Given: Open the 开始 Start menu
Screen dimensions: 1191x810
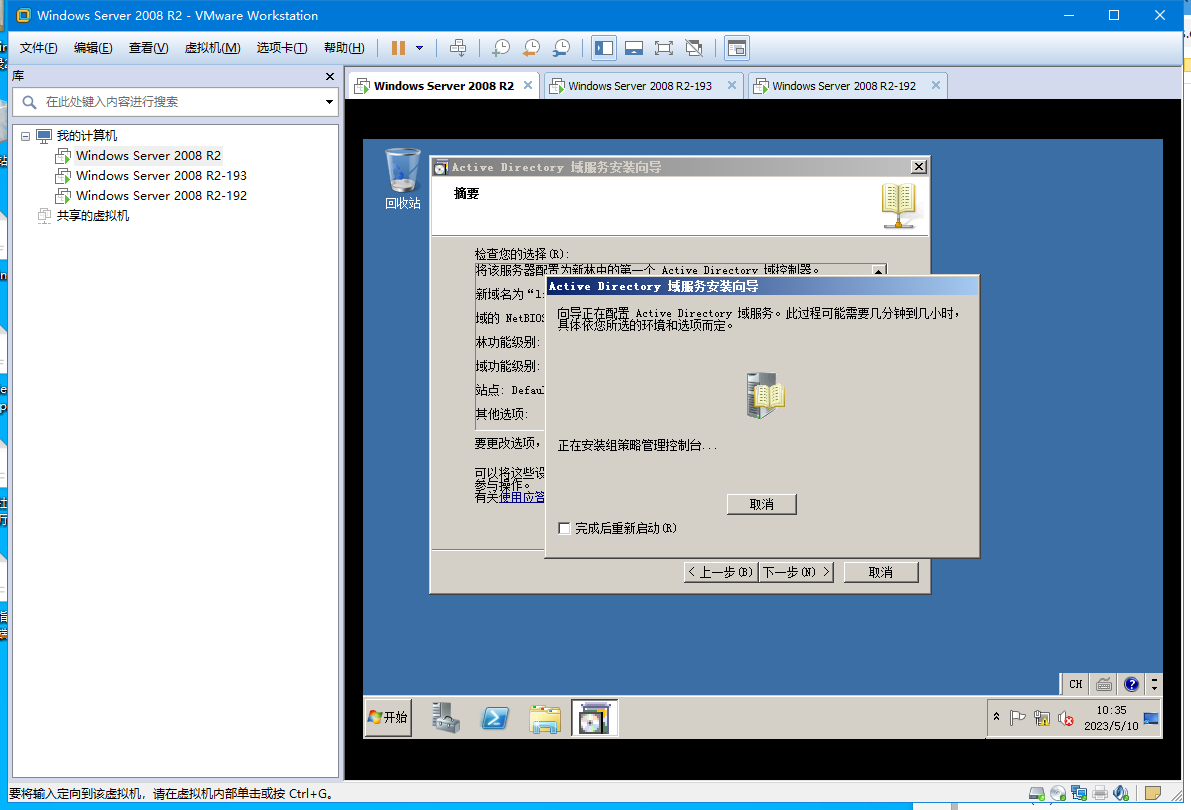Looking at the screenshot, I should (388, 717).
